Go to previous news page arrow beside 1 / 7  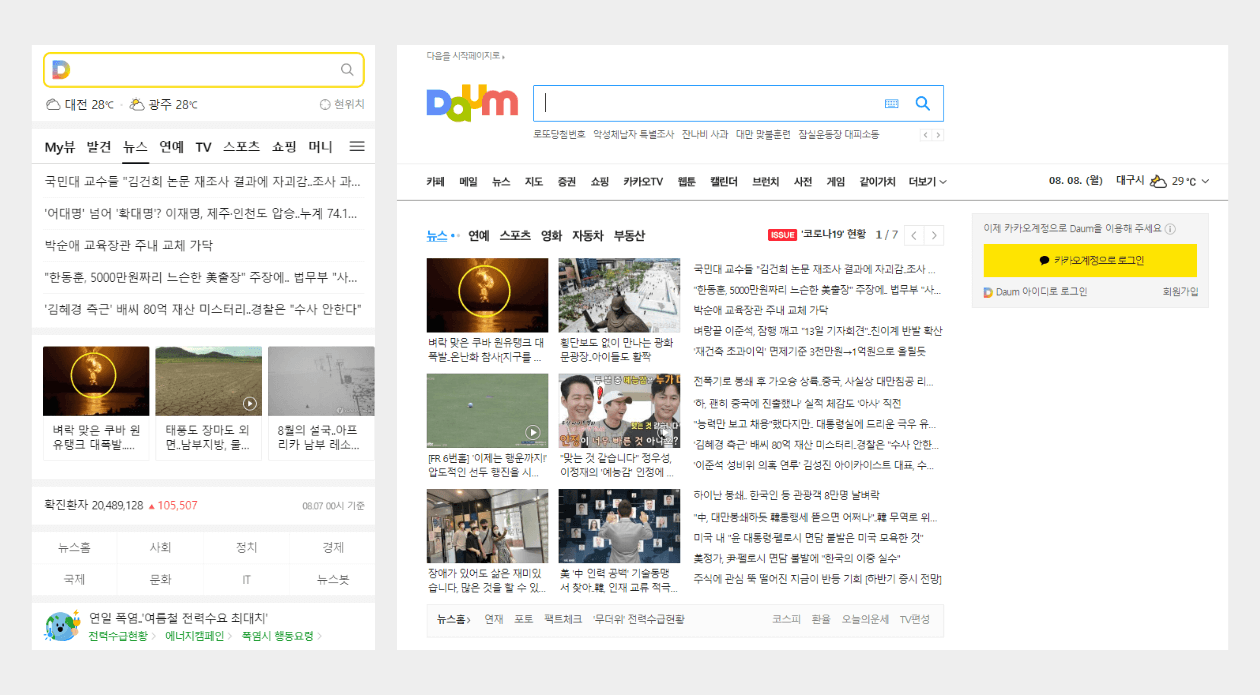913,236
